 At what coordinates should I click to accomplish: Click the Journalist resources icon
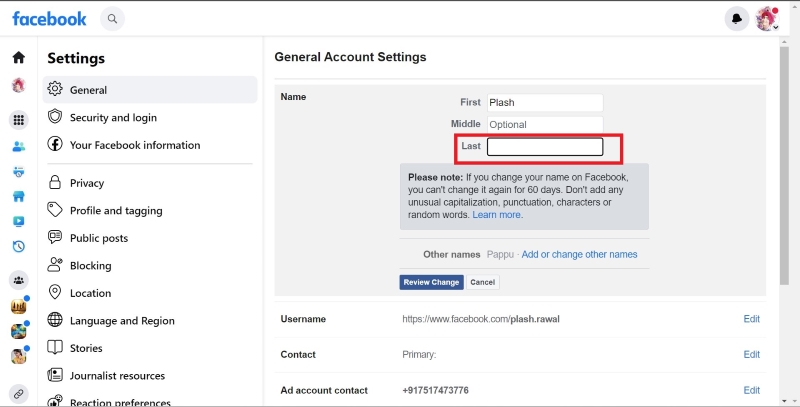tap(55, 375)
